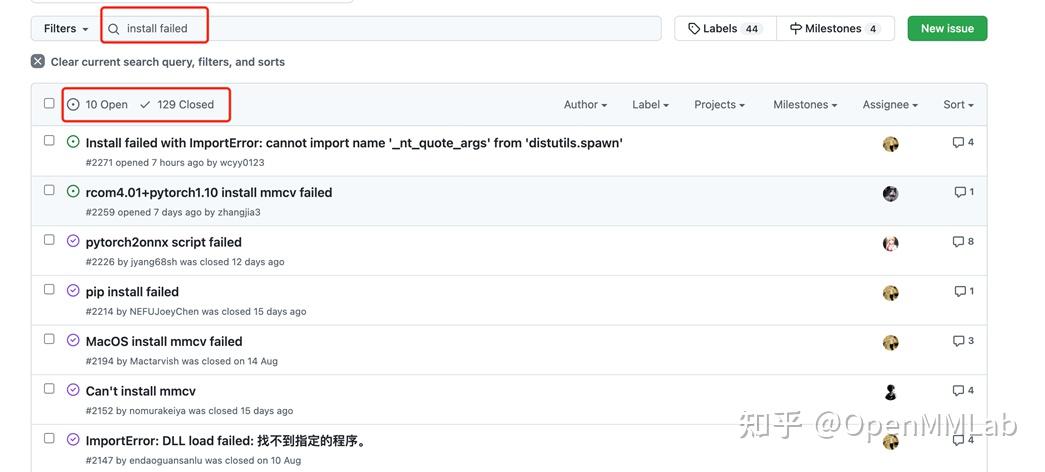Expand the Author filter dropdown
Viewport: 1045px width, 472px height.
(586, 104)
